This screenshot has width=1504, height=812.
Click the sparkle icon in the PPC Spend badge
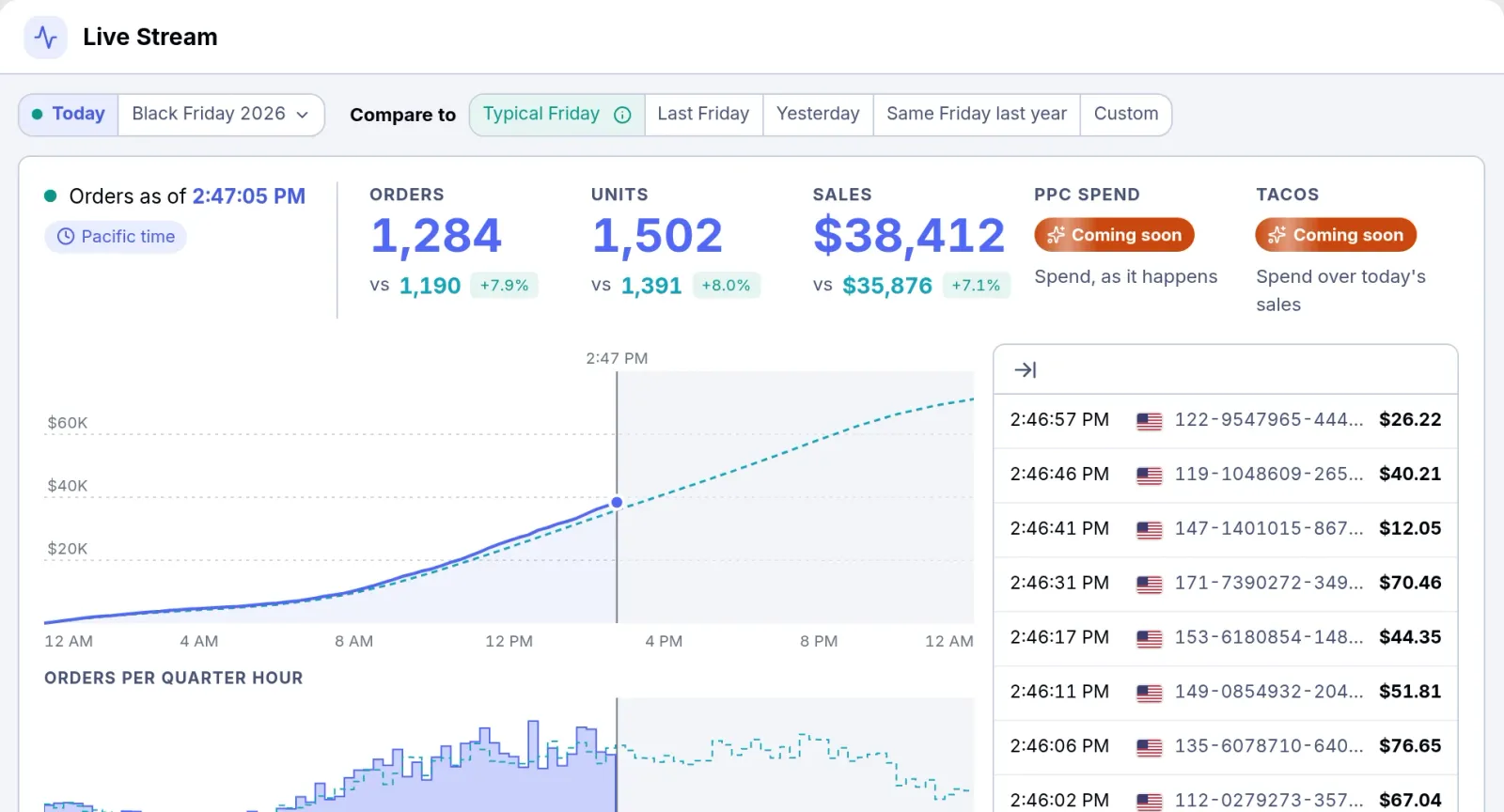point(1056,235)
